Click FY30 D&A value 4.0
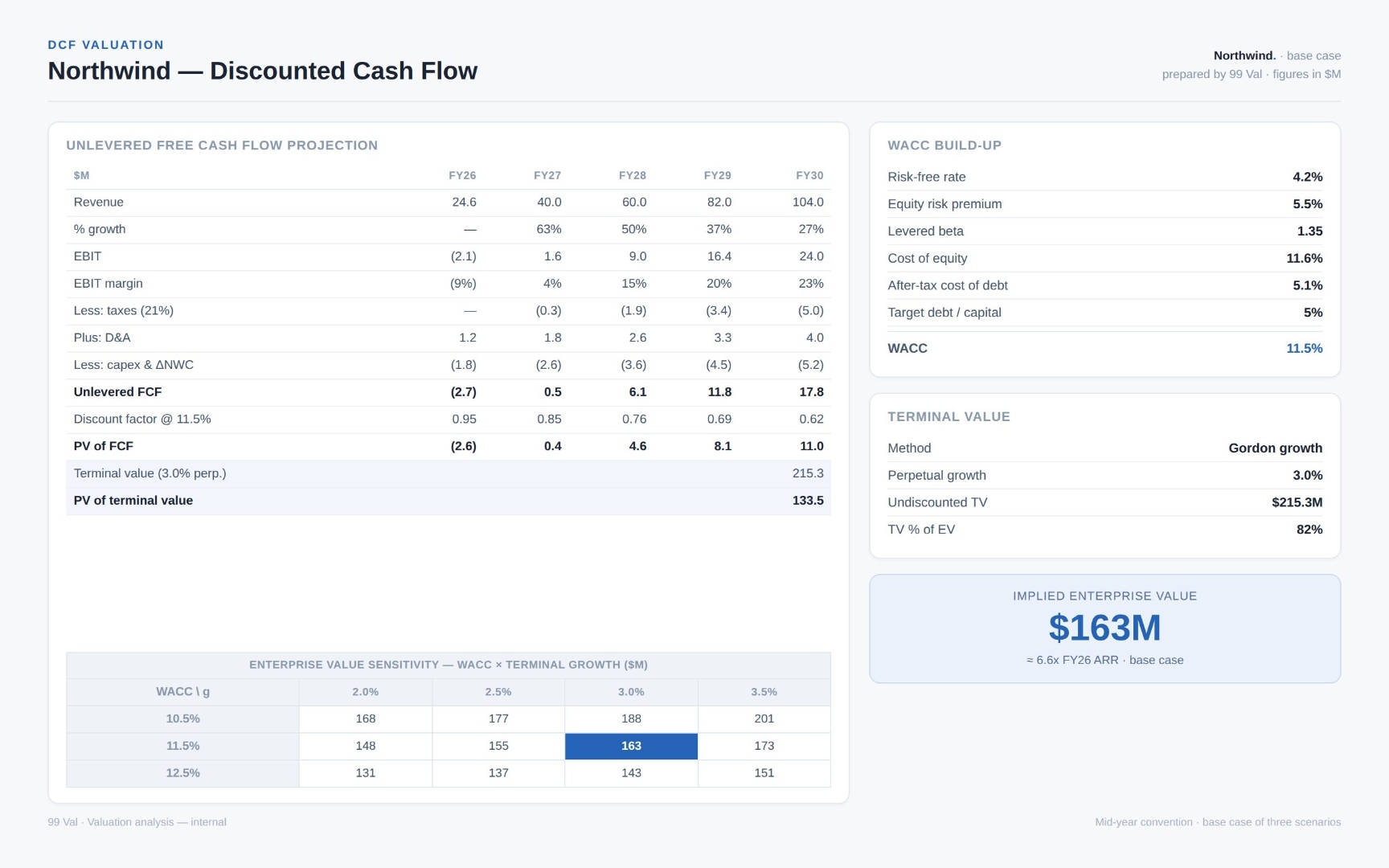The image size is (1389, 868). [x=815, y=338]
